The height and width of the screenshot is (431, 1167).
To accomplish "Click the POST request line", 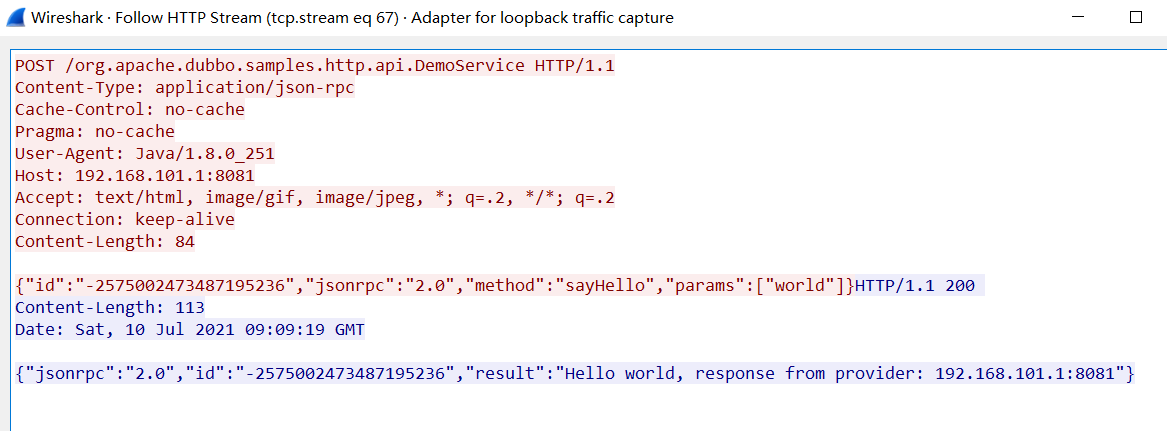I will pyautogui.click(x=314, y=66).
